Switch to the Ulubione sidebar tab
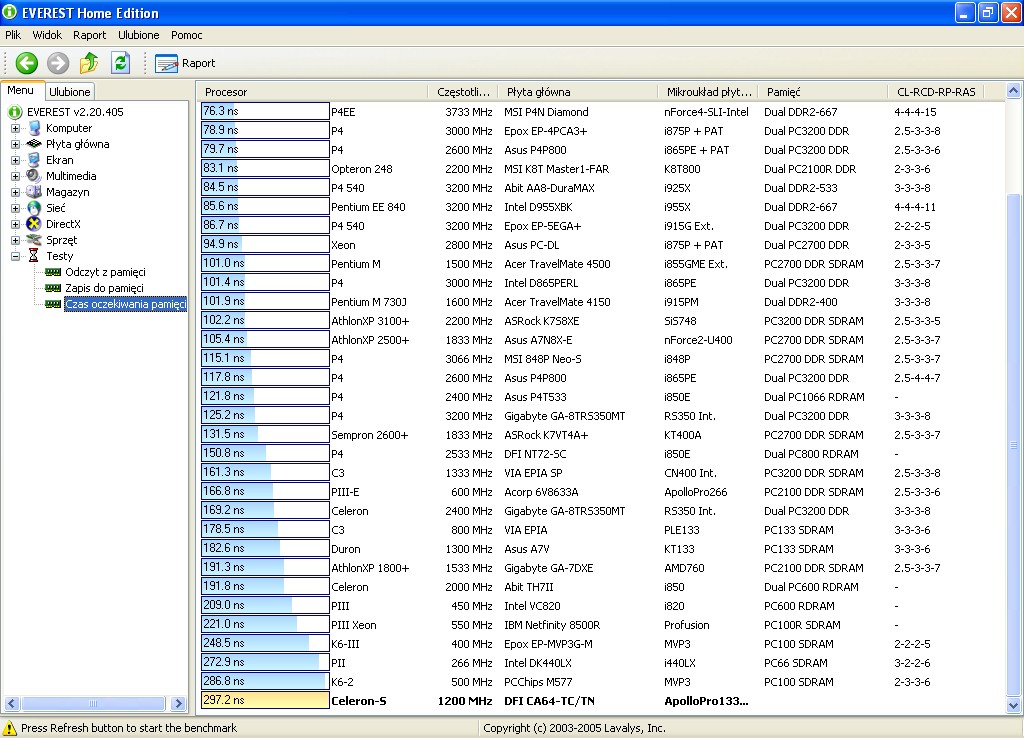The width and height of the screenshot is (1024, 738). pos(70,92)
